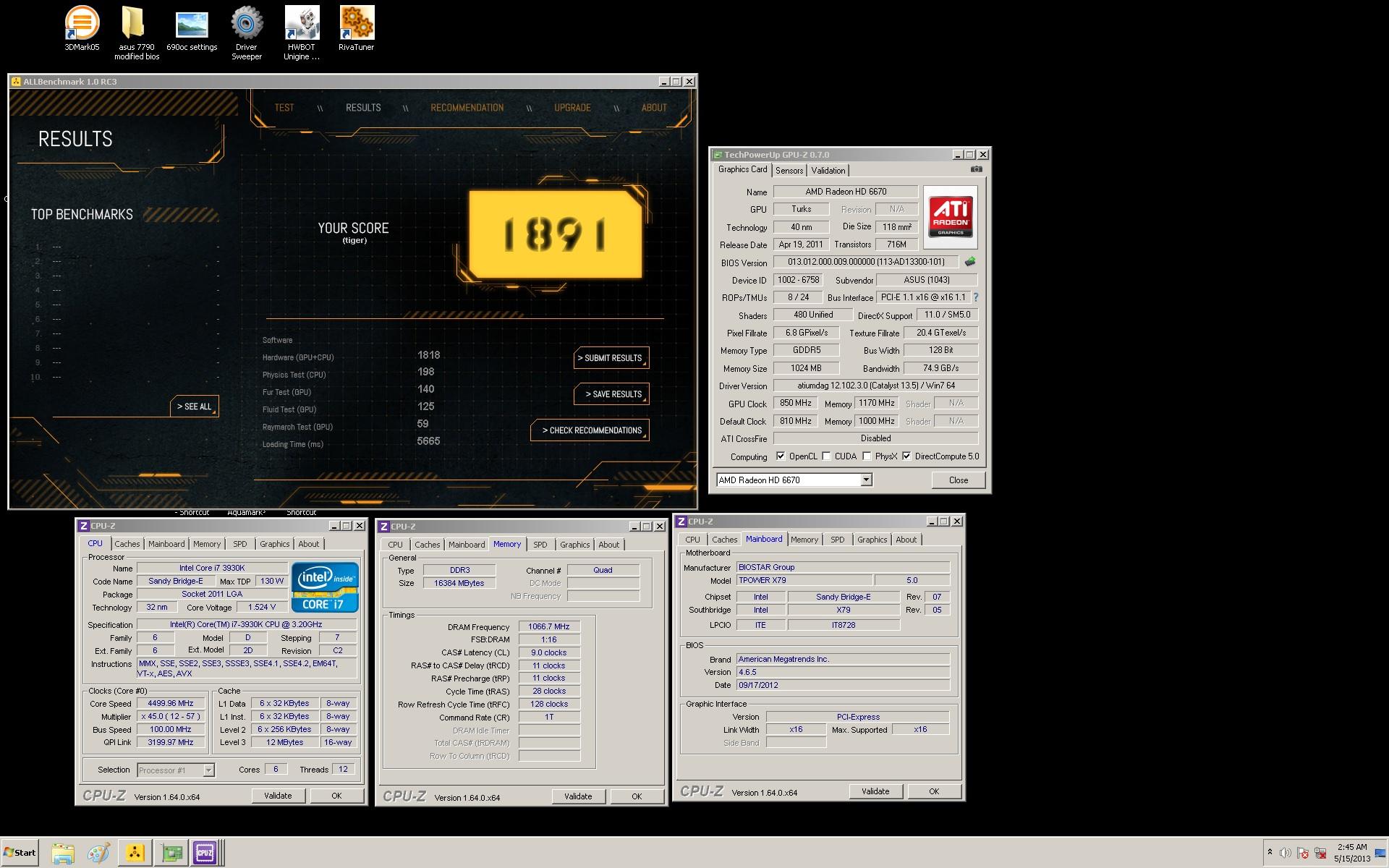Open Graphics tab in right CPU-Z window

[872, 540]
